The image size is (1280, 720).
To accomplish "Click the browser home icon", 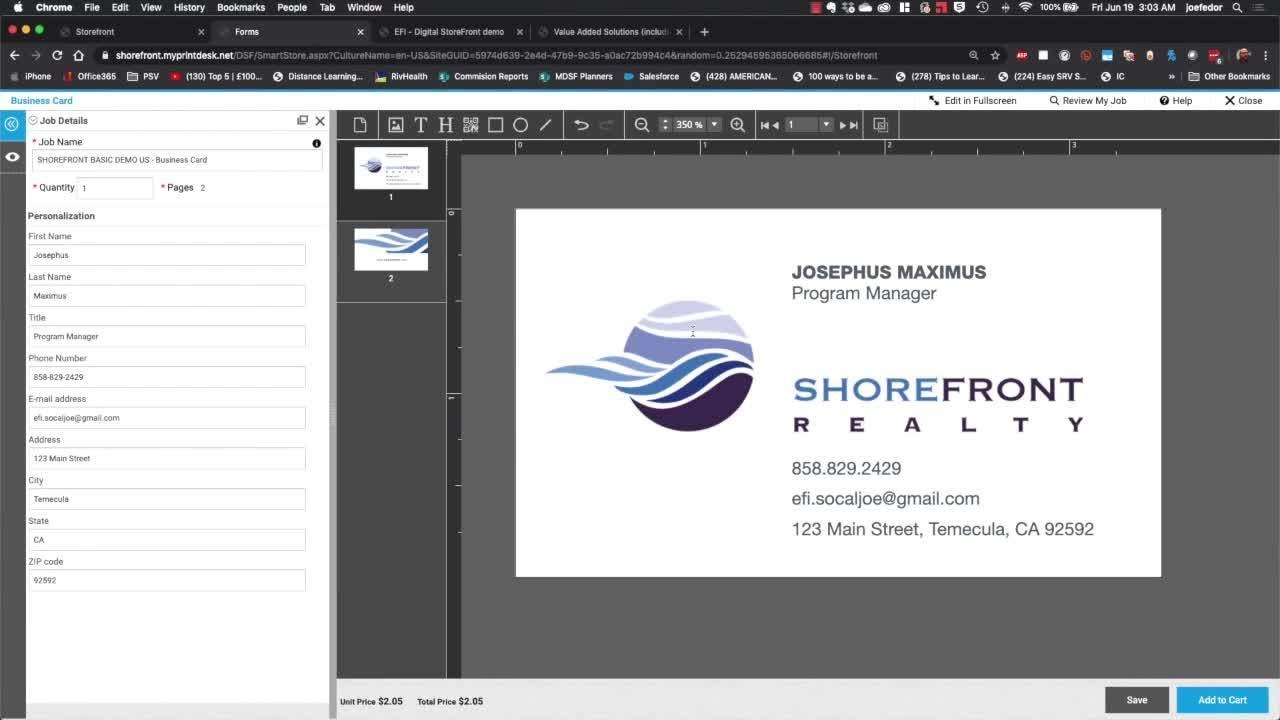I will click(78, 55).
